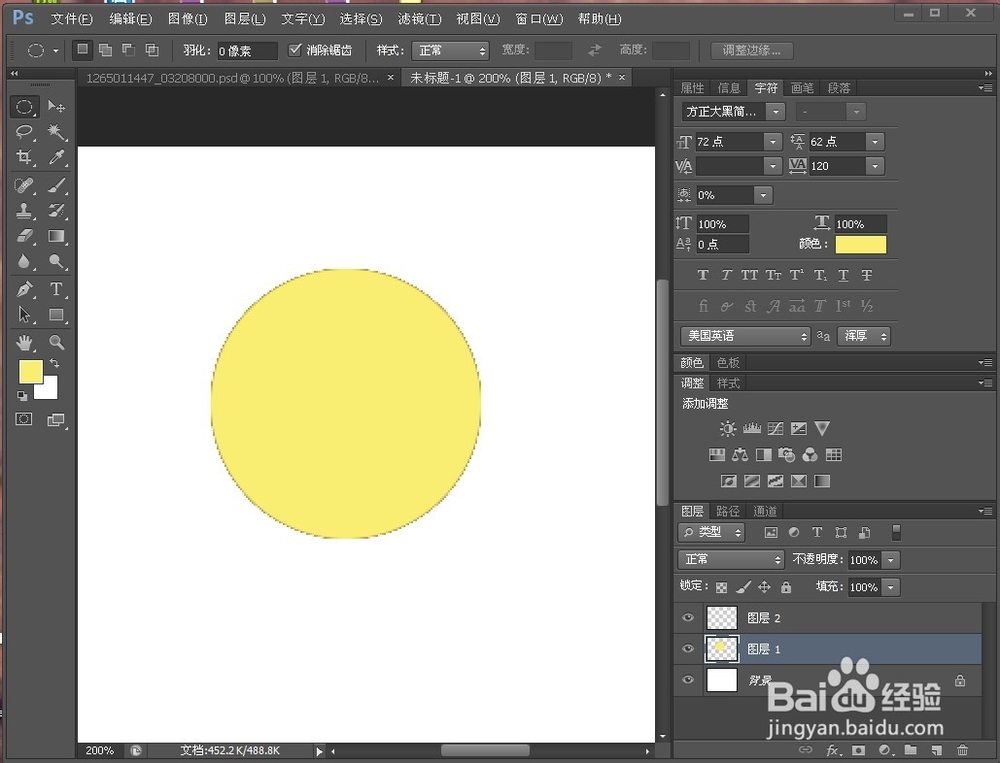Viewport: 1000px width, 763px height.
Task: Open the tracking 120 dropdown
Action: 875,166
